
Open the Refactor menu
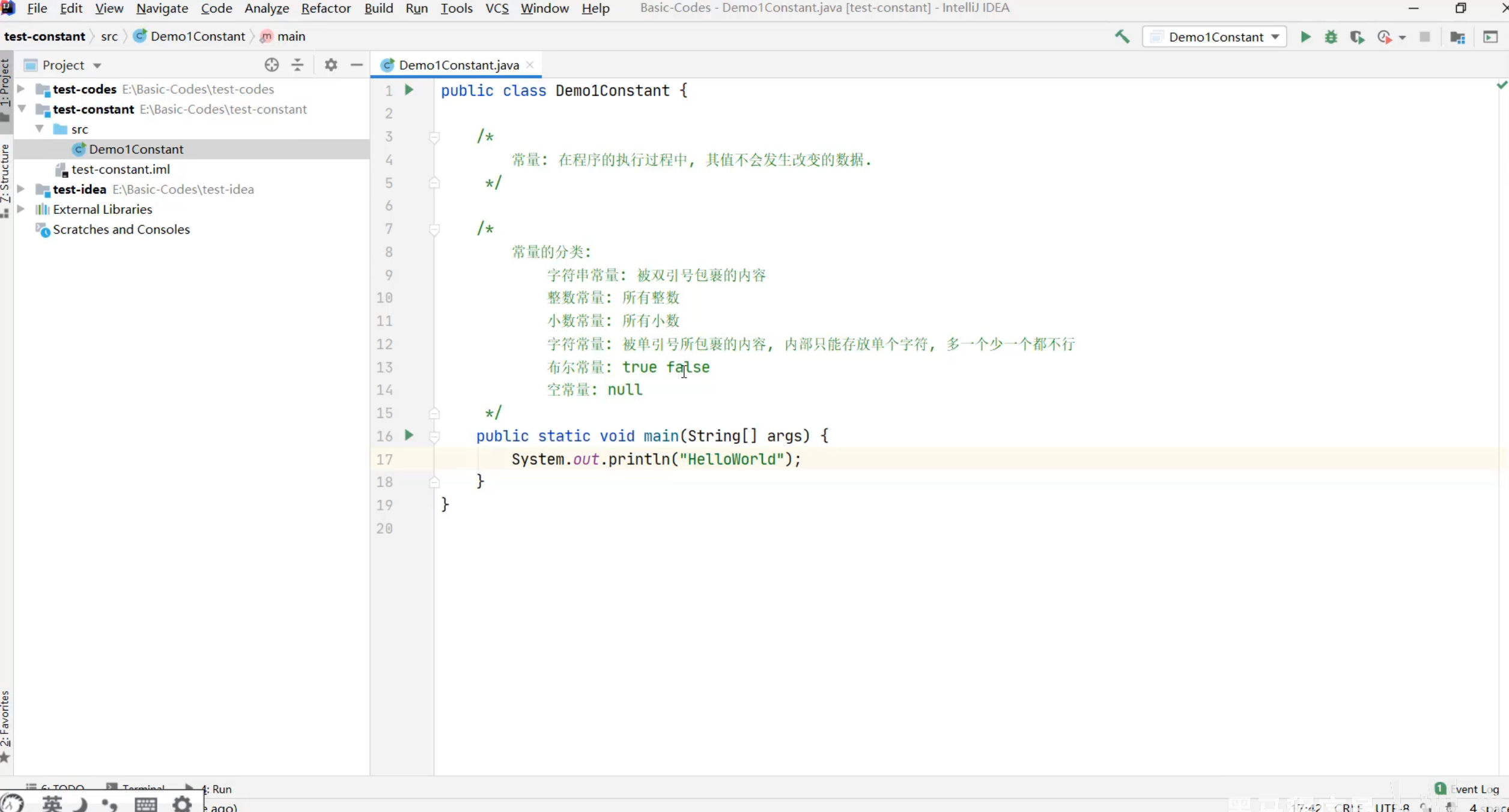[x=326, y=8]
